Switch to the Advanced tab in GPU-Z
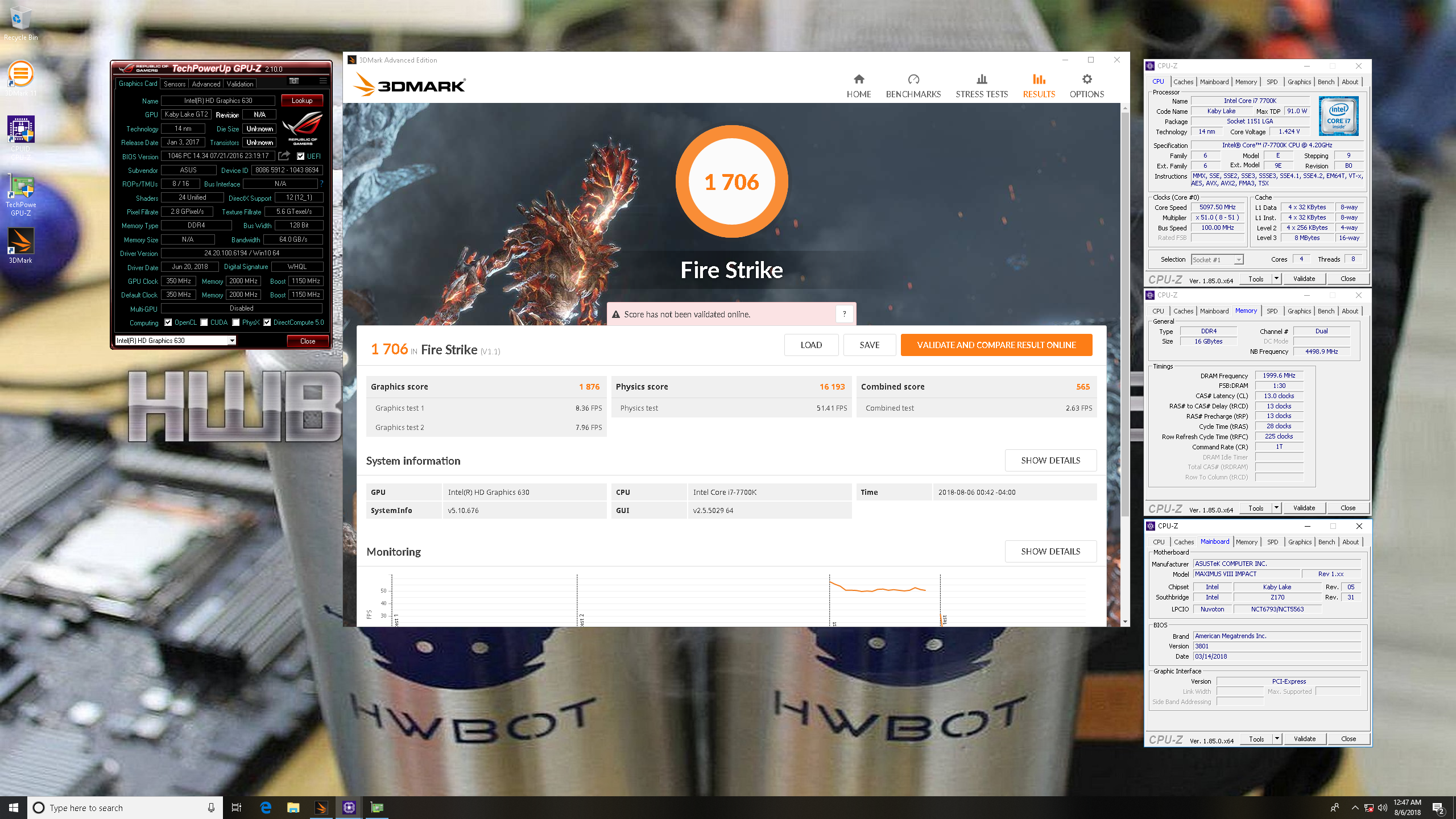 (x=206, y=84)
